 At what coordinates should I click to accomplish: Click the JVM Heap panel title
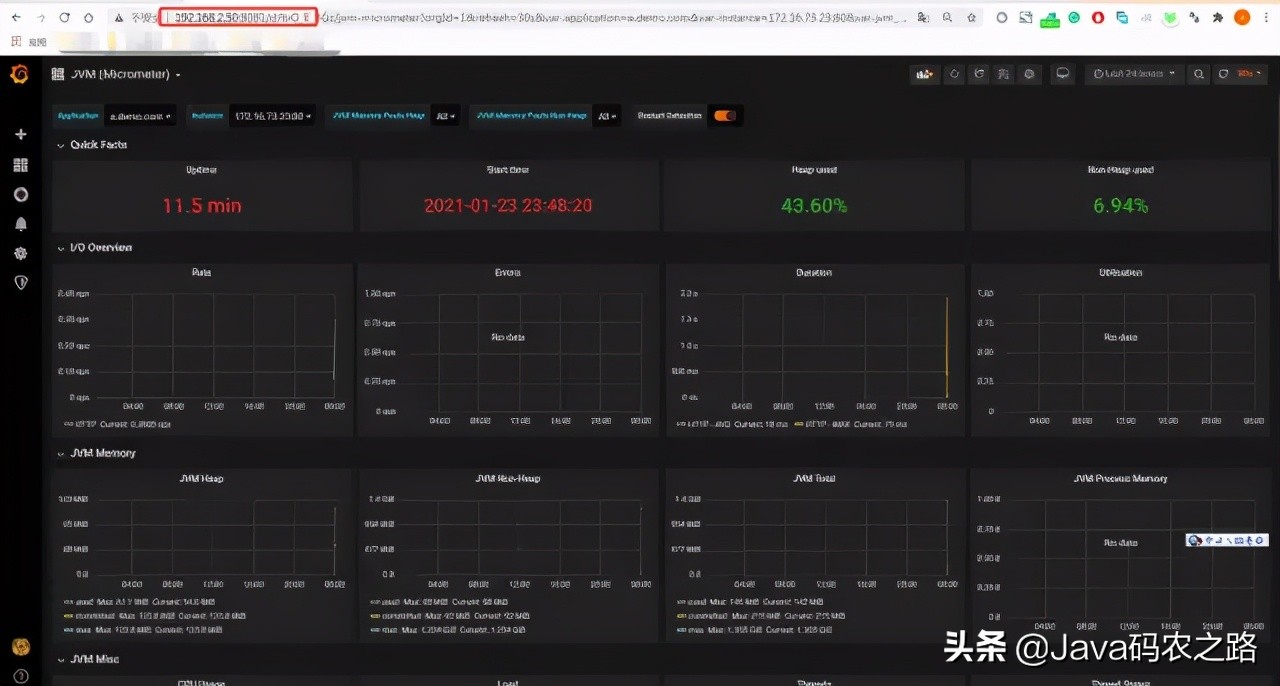click(202, 478)
